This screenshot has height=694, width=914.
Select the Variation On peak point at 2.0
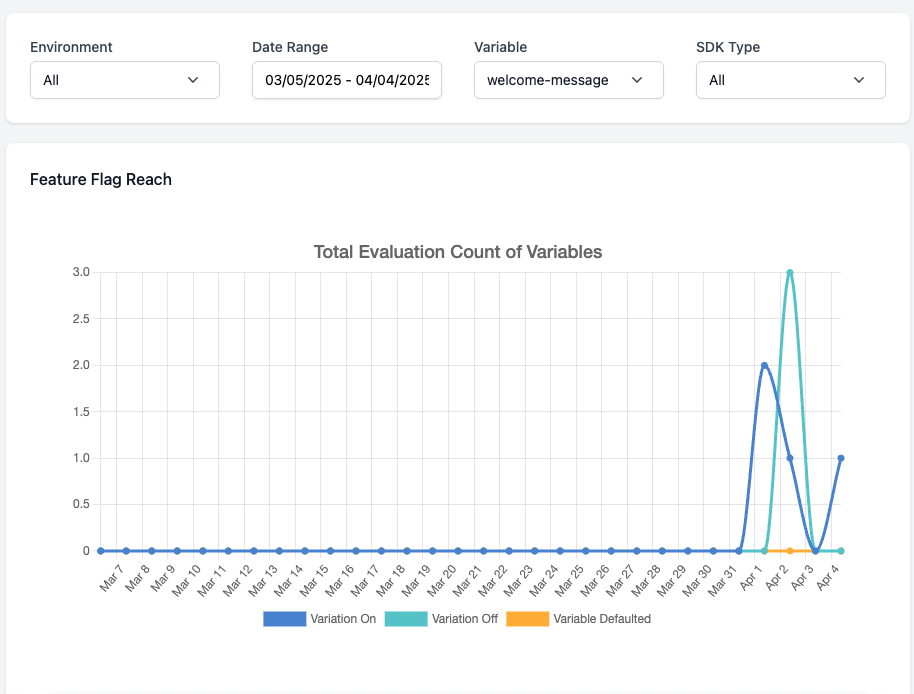pos(764,365)
